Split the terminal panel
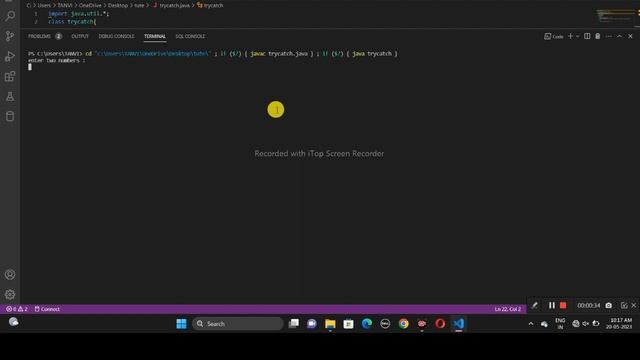 coord(587,36)
